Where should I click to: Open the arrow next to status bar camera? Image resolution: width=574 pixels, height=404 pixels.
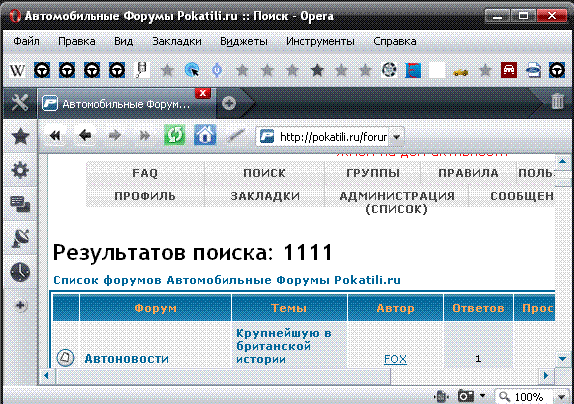(482, 396)
